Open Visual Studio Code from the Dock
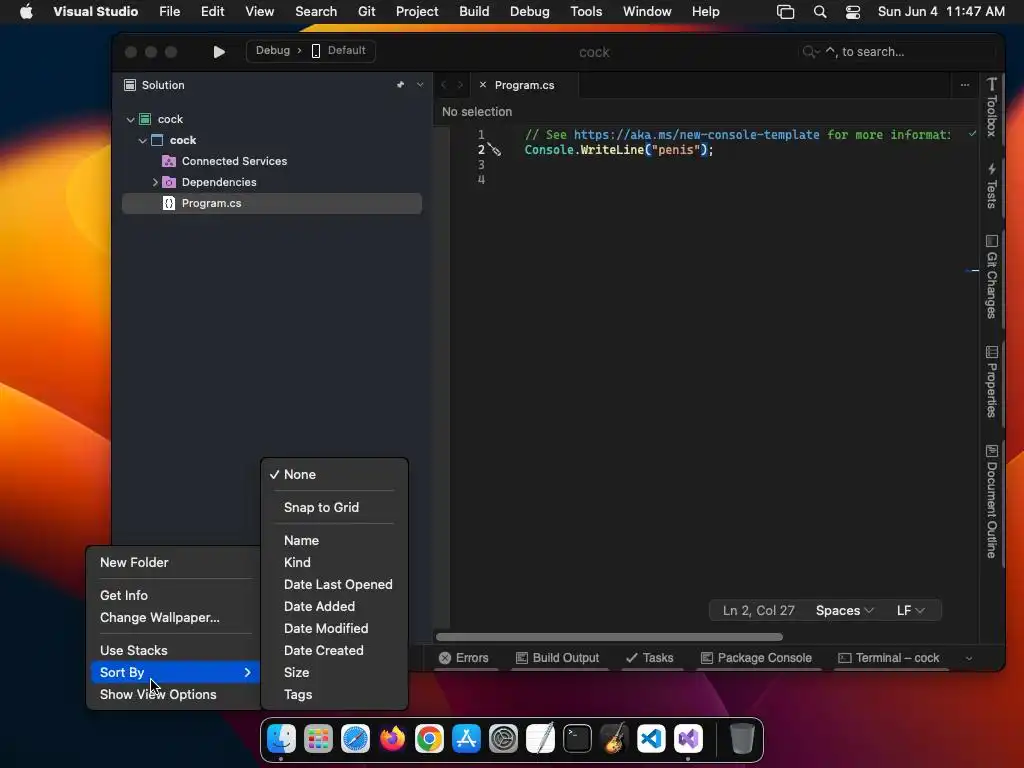 tap(651, 739)
